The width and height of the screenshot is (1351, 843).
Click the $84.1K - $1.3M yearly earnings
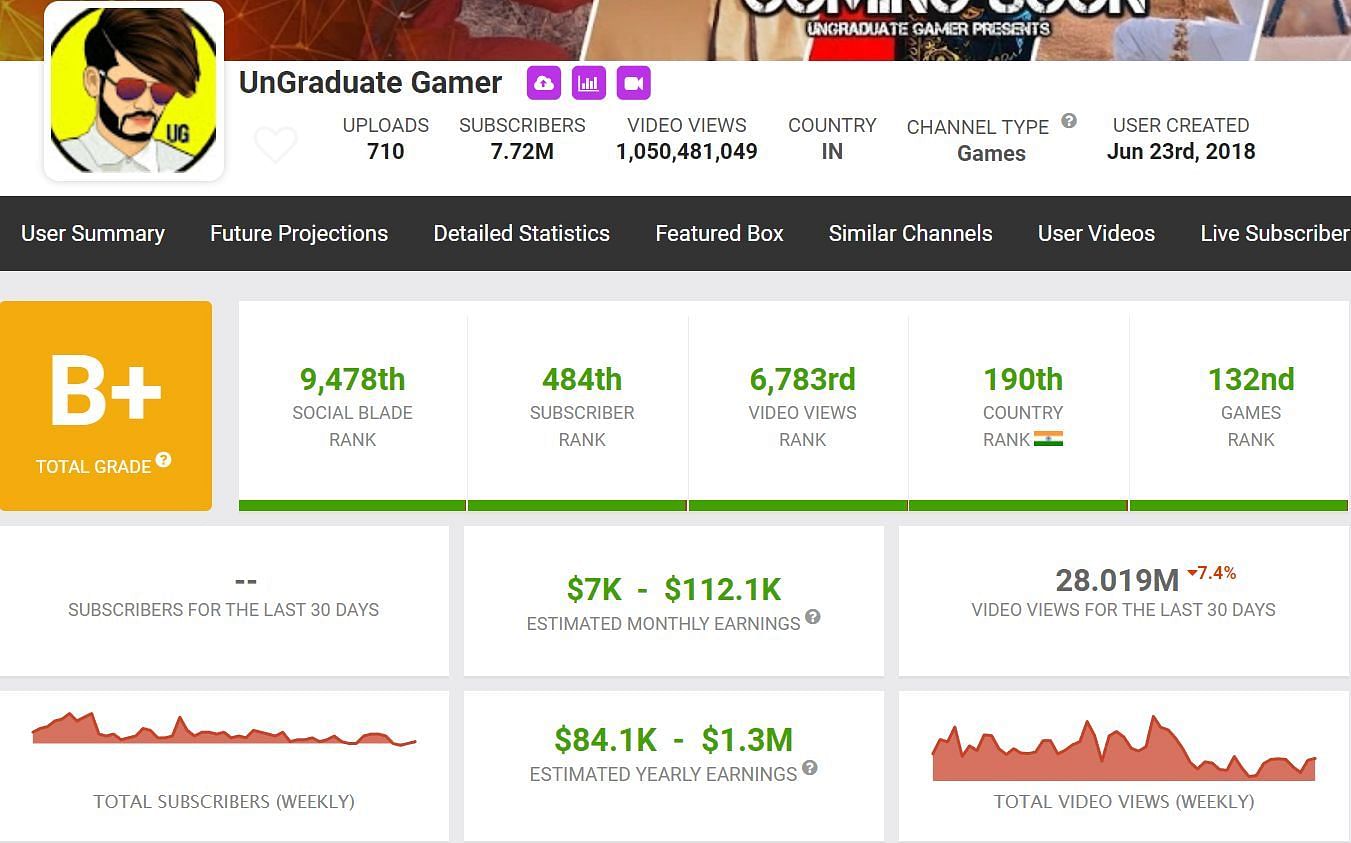click(674, 740)
